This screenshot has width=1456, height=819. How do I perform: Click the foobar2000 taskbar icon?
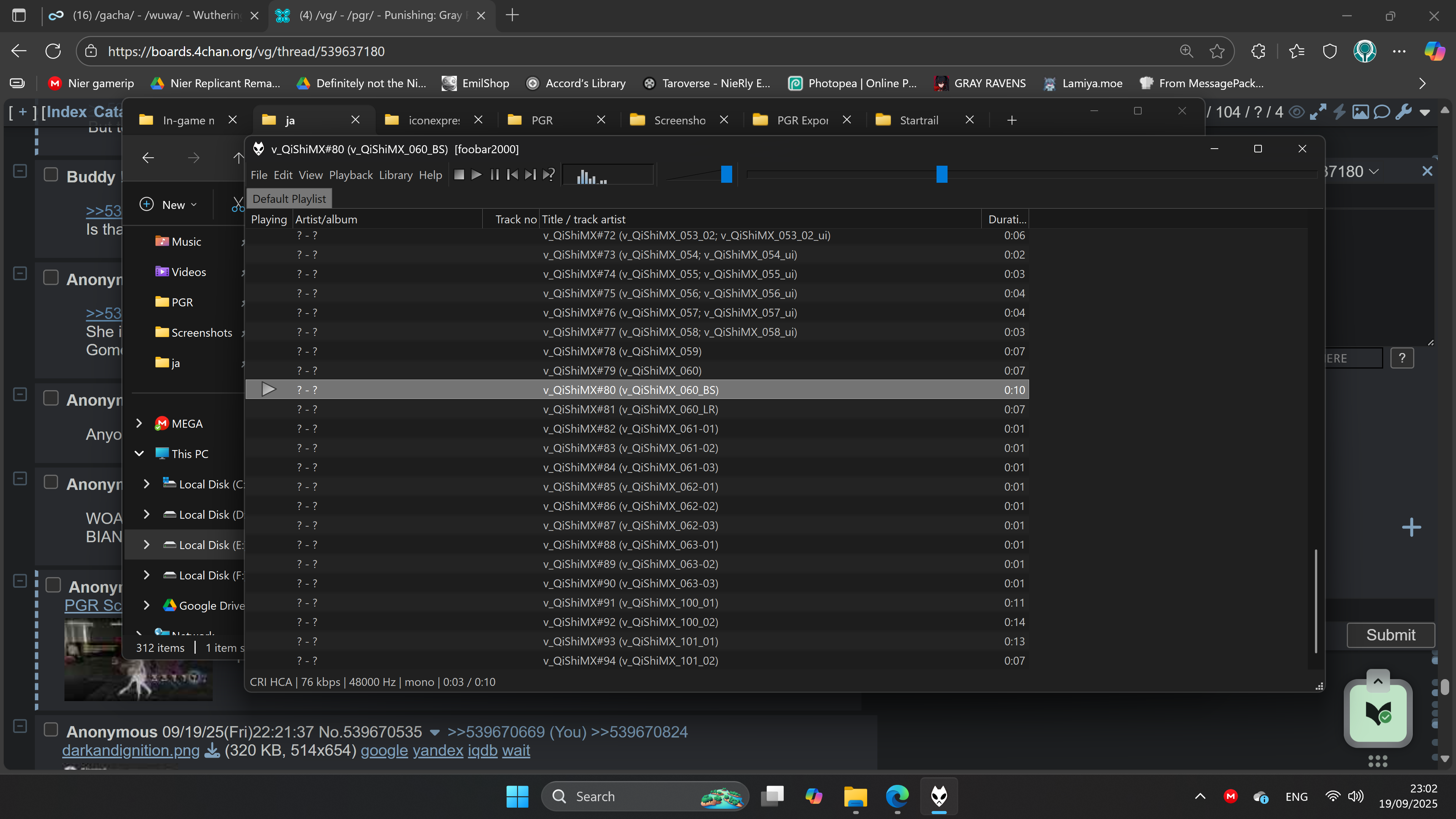click(x=939, y=796)
